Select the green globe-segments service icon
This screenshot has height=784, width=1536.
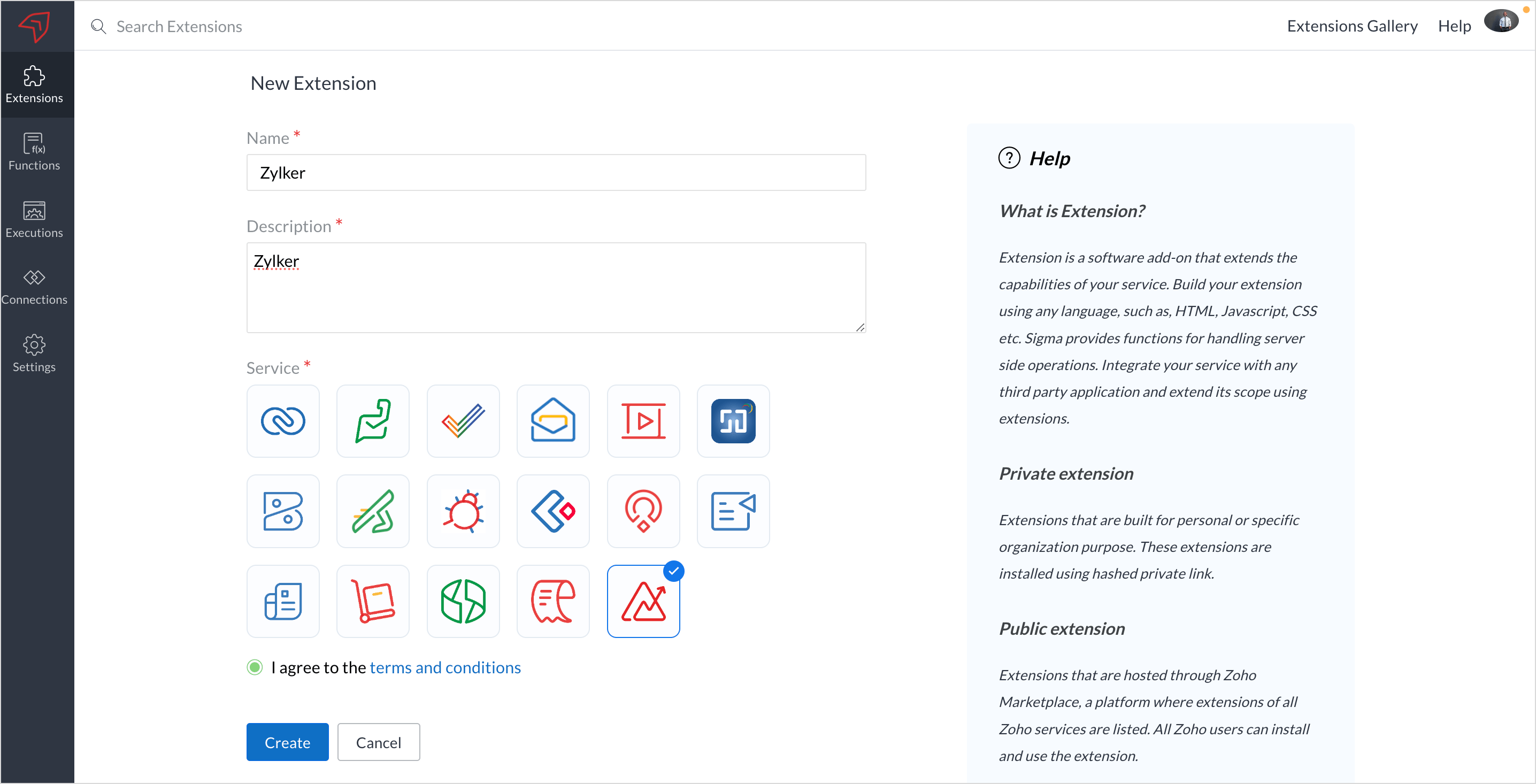(x=463, y=601)
